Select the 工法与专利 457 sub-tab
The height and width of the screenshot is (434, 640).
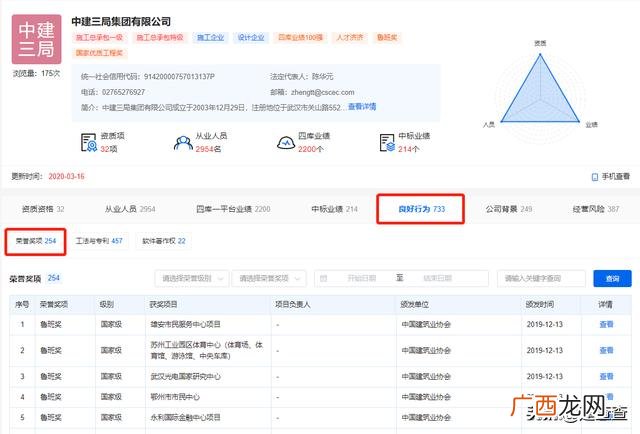[x=99, y=241]
